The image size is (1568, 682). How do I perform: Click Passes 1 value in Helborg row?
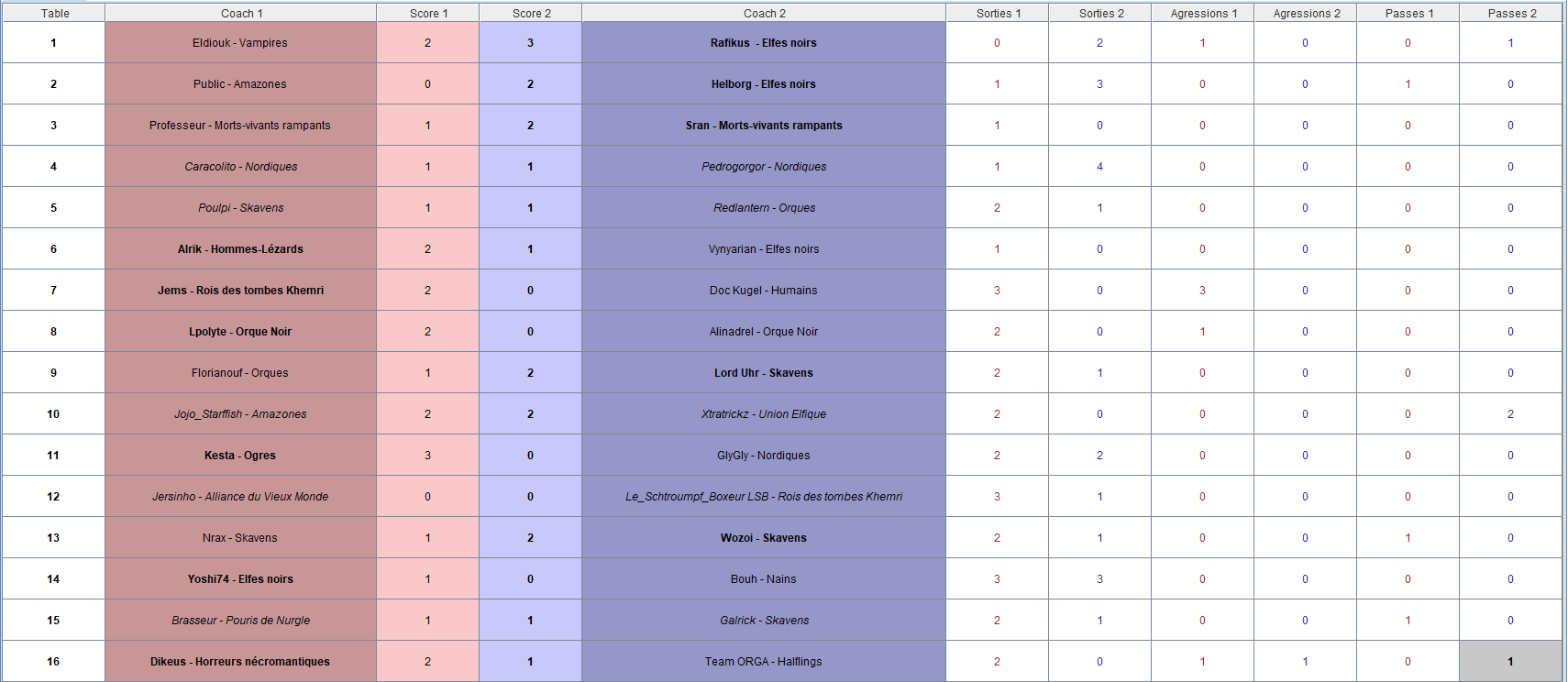point(1408,84)
